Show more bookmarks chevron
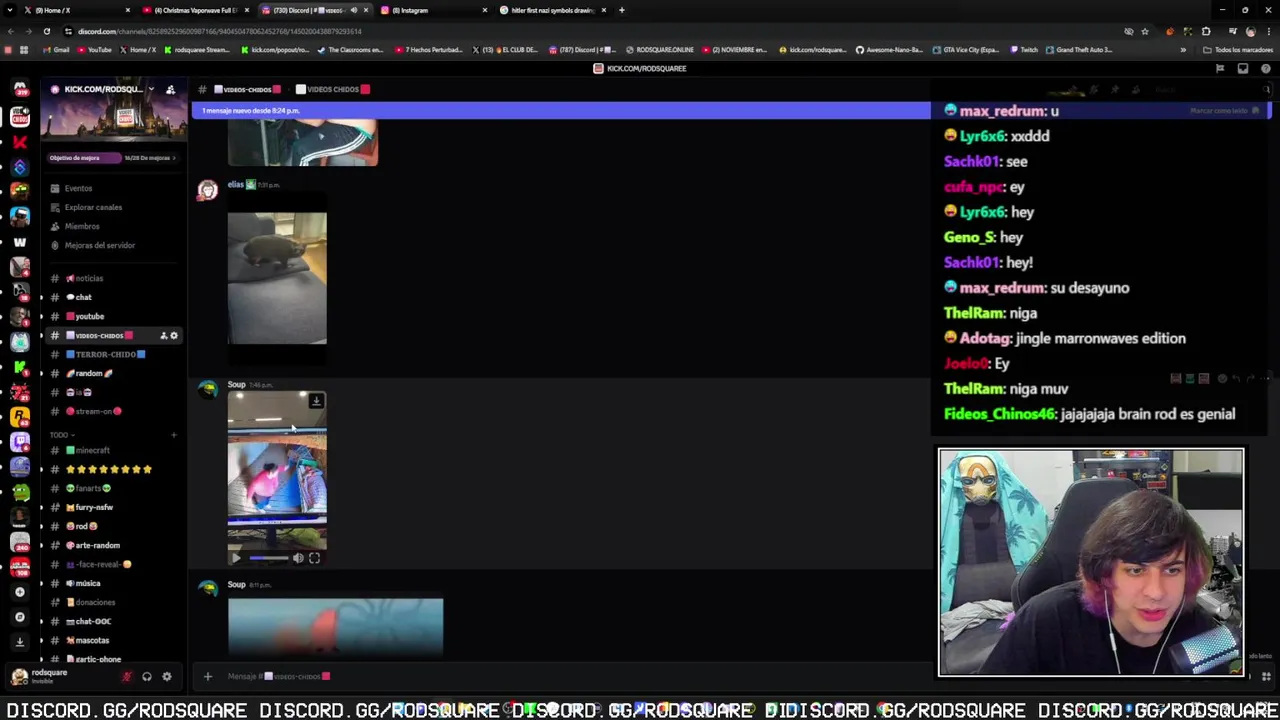The width and height of the screenshot is (1280, 720). [x=1183, y=50]
